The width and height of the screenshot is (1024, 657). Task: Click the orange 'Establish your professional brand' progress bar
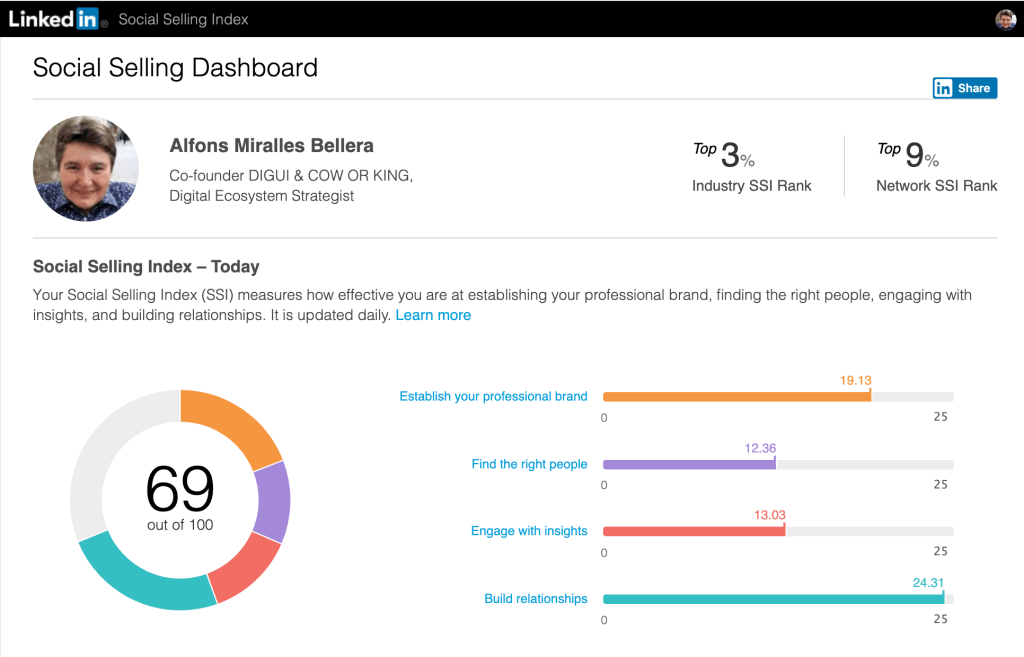tap(735, 396)
